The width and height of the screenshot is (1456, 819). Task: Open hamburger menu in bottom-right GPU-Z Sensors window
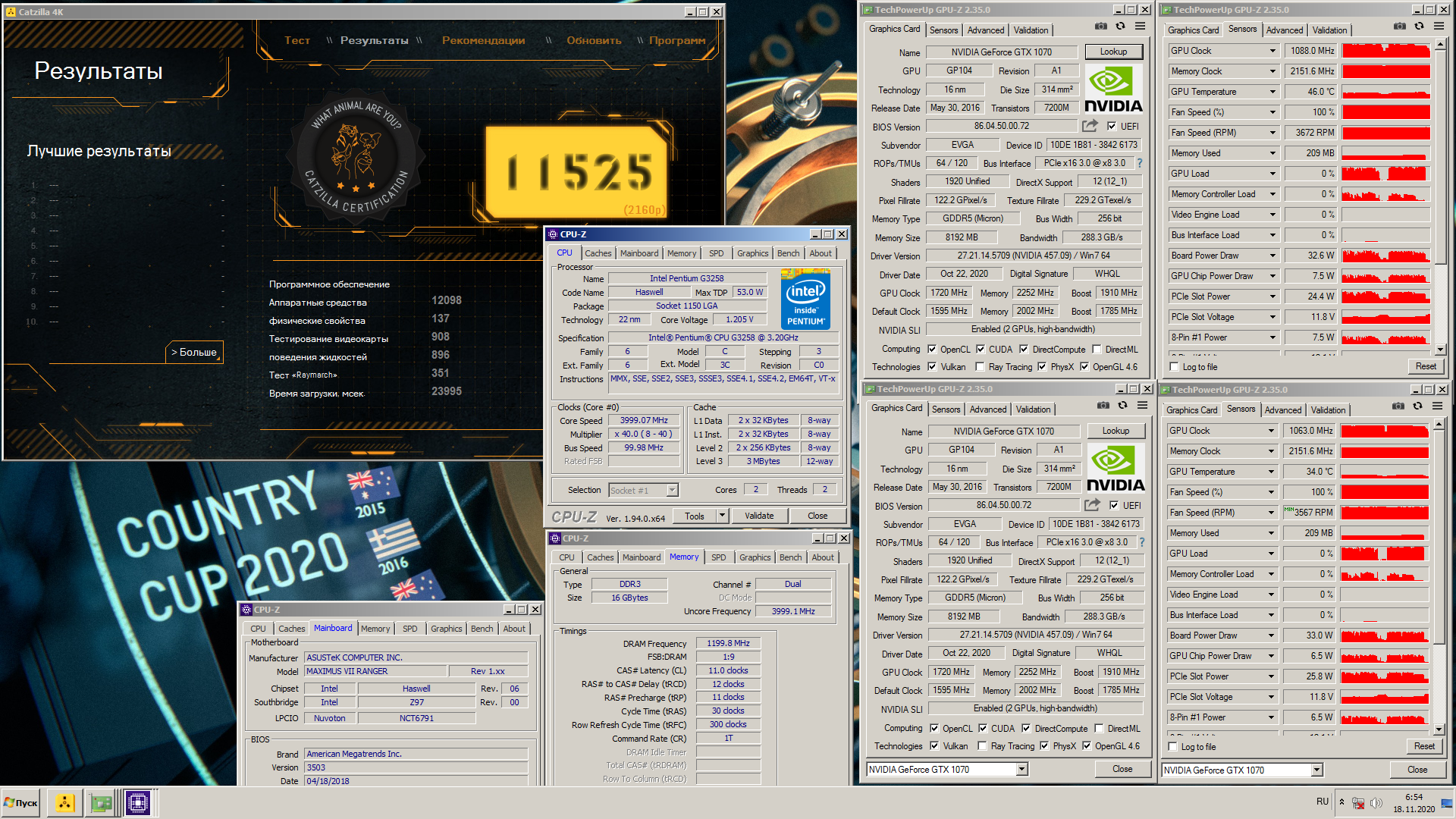[x=1437, y=406]
